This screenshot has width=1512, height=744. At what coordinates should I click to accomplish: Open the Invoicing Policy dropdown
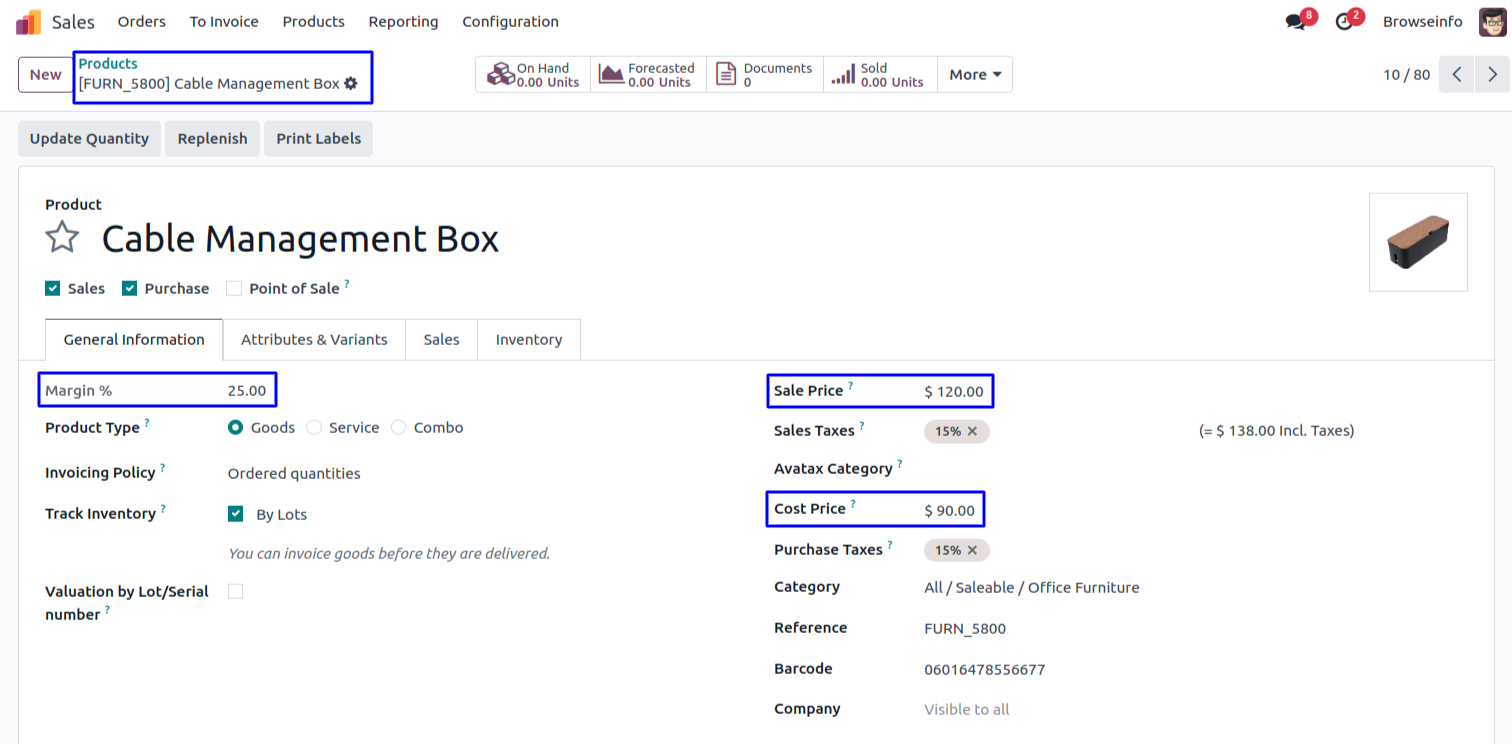[294, 474]
